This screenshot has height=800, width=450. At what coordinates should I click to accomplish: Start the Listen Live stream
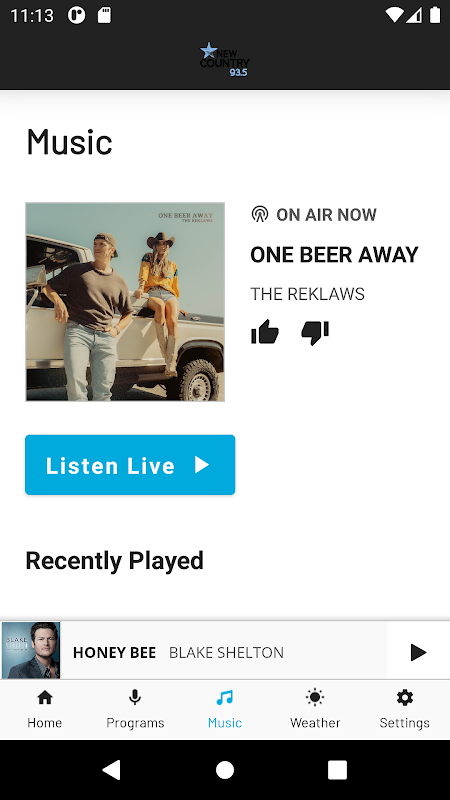coord(130,465)
